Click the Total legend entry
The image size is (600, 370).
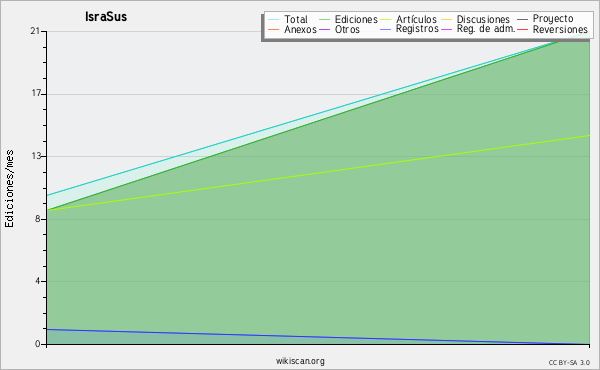[296, 19]
